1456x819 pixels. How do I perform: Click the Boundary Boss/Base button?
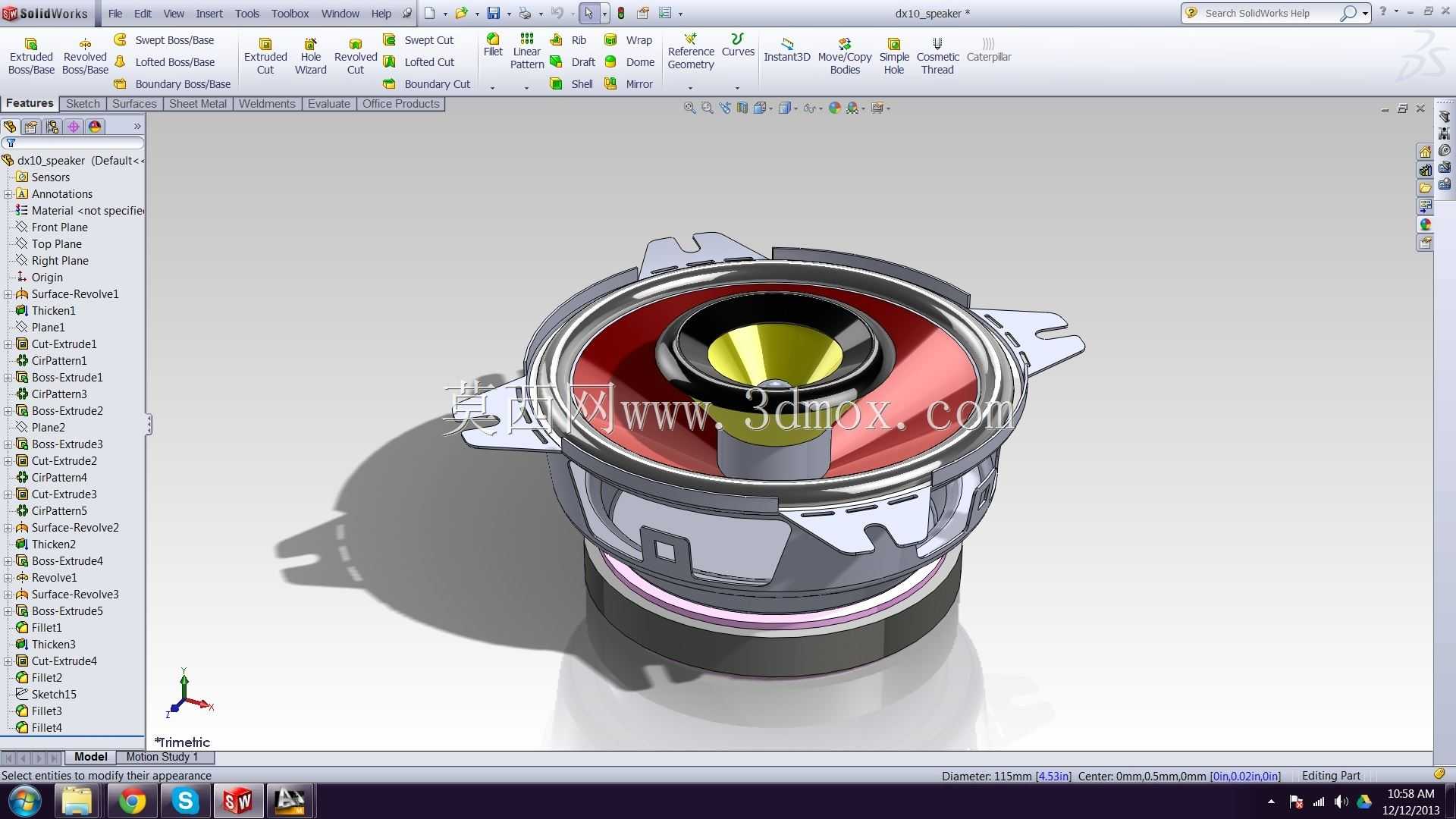click(172, 84)
